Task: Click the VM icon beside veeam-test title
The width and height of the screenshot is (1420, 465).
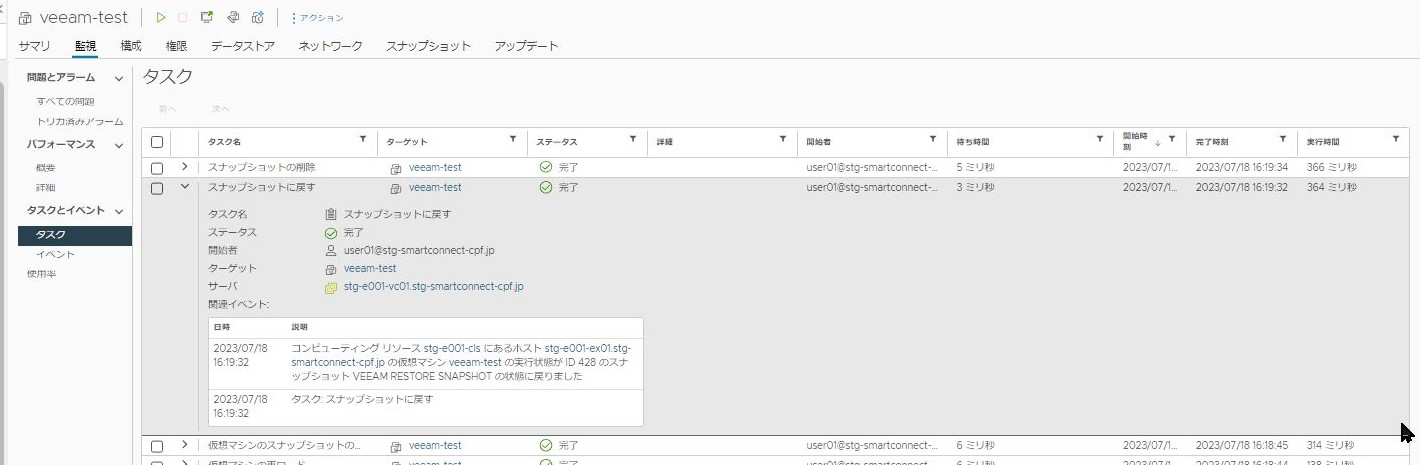Action: pyautogui.click(x=26, y=18)
